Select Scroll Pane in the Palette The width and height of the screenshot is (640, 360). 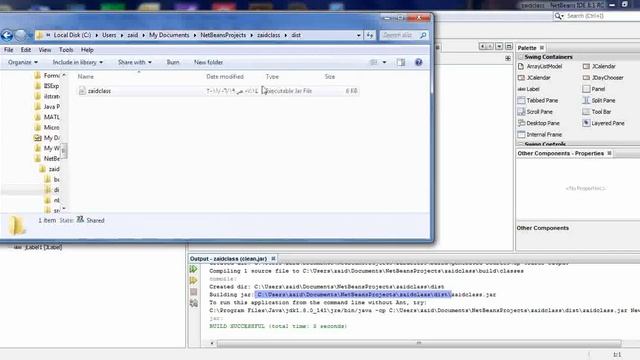click(x=535, y=112)
